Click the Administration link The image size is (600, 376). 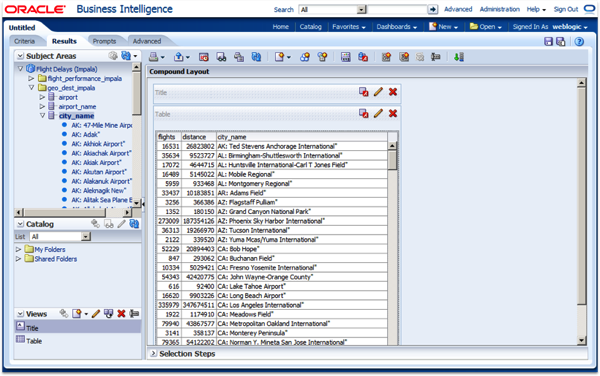[x=499, y=9]
